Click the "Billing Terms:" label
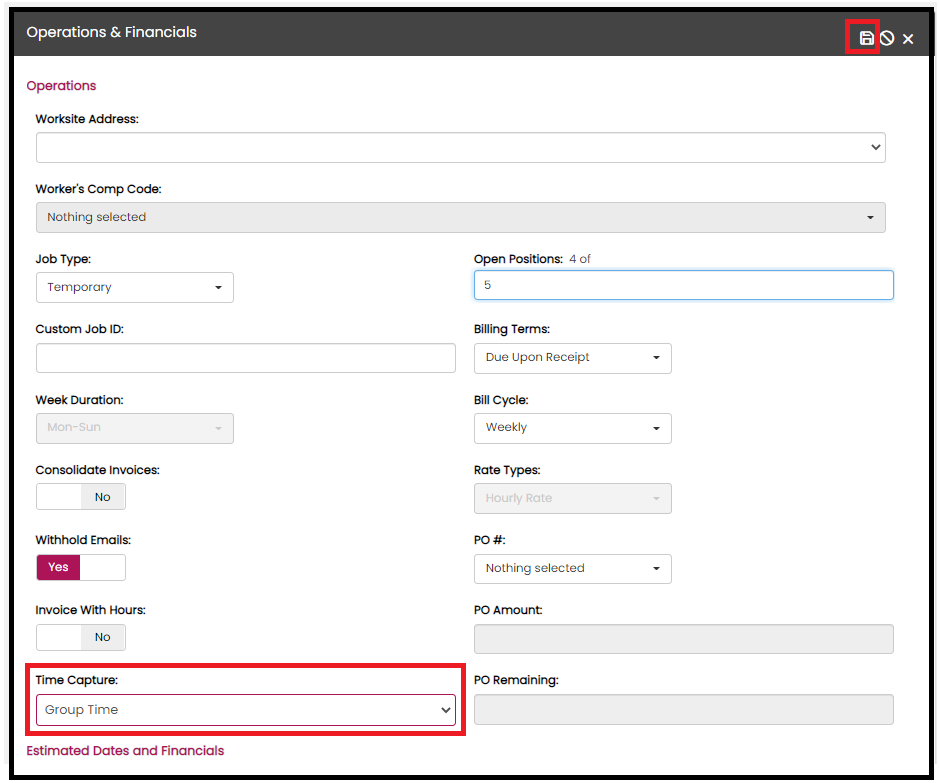The height and width of the screenshot is (783, 939). pos(512,329)
